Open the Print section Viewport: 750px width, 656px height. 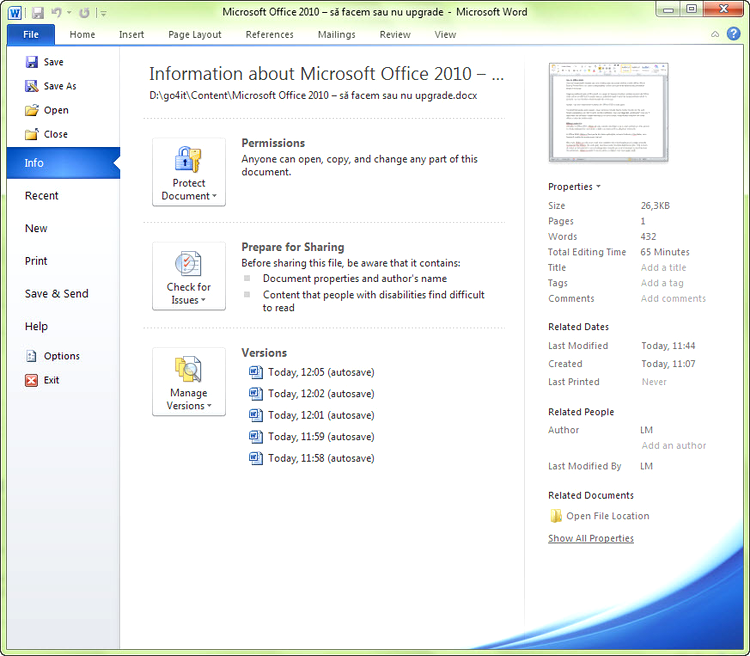pyautogui.click(x=36, y=261)
